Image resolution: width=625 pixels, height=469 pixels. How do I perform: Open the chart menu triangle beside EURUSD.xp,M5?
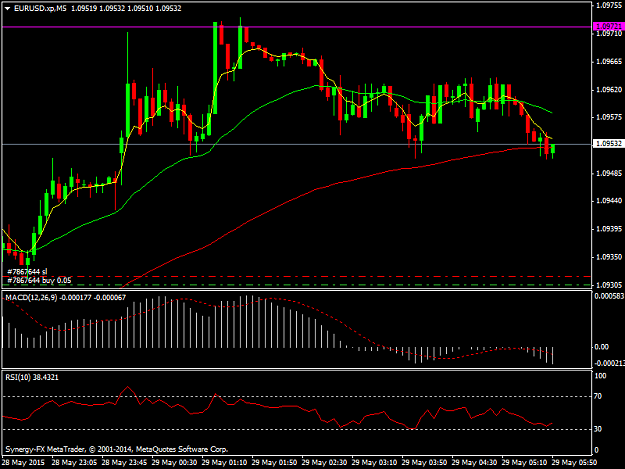[7, 8]
